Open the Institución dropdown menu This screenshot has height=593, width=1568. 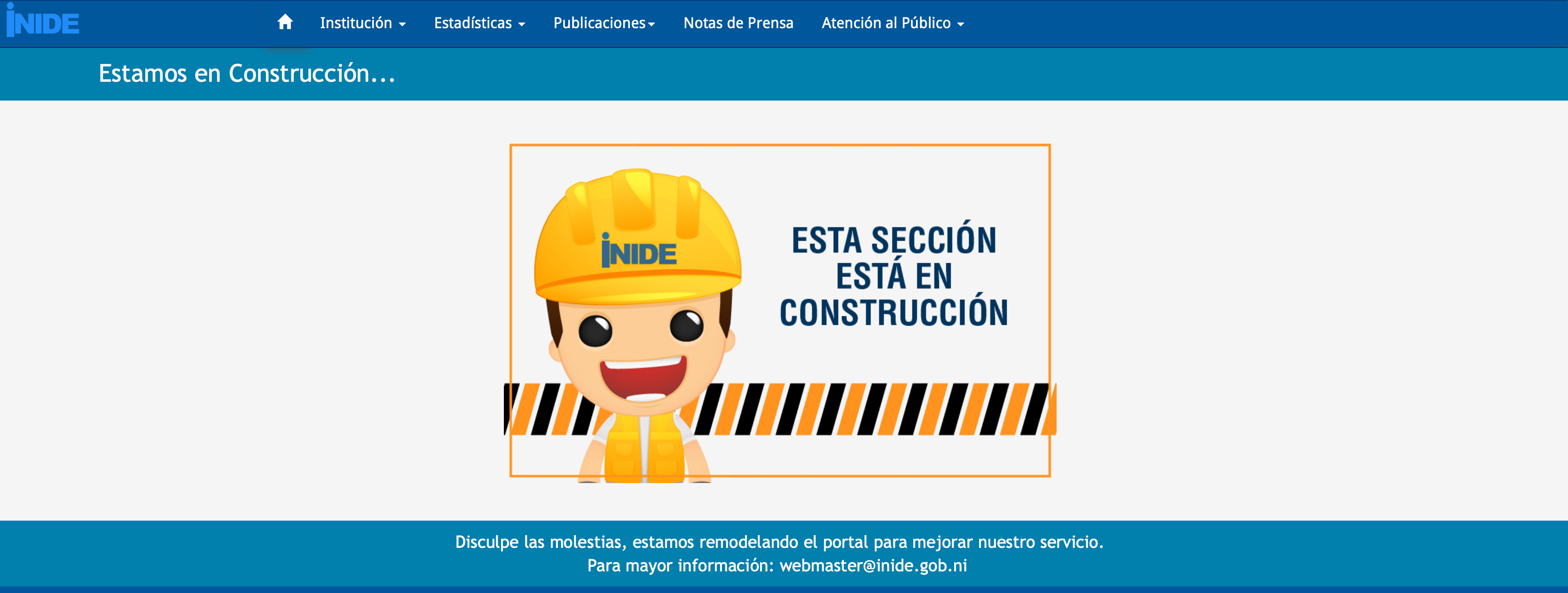pyautogui.click(x=363, y=23)
